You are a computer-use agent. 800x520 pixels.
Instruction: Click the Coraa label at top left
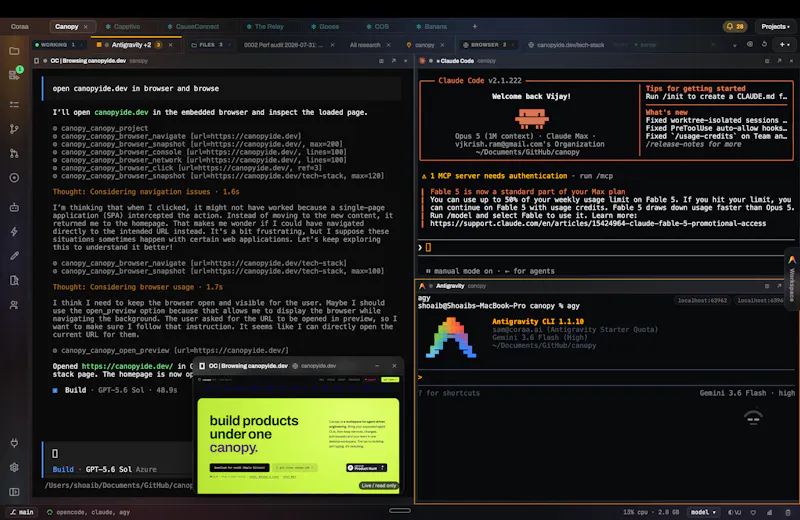point(20,27)
